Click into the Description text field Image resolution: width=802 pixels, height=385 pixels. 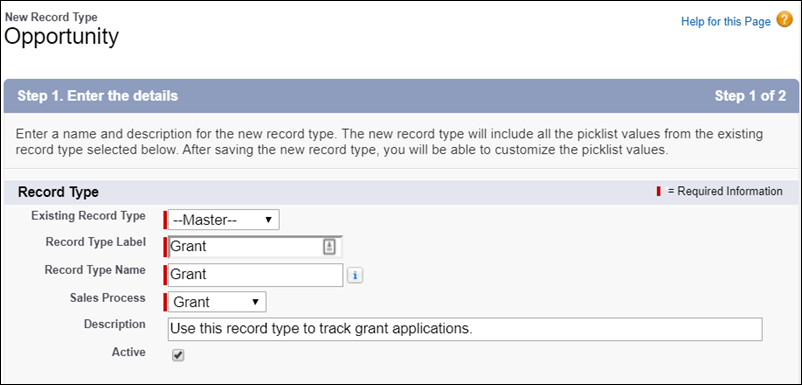pos(465,329)
